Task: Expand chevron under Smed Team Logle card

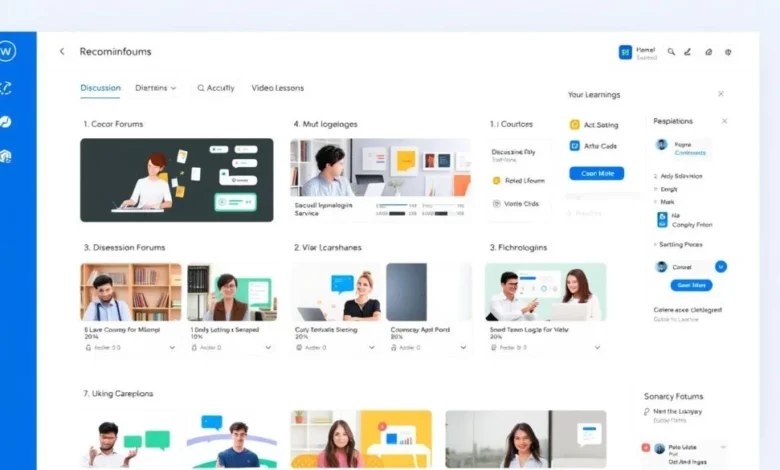Action: [x=597, y=348]
